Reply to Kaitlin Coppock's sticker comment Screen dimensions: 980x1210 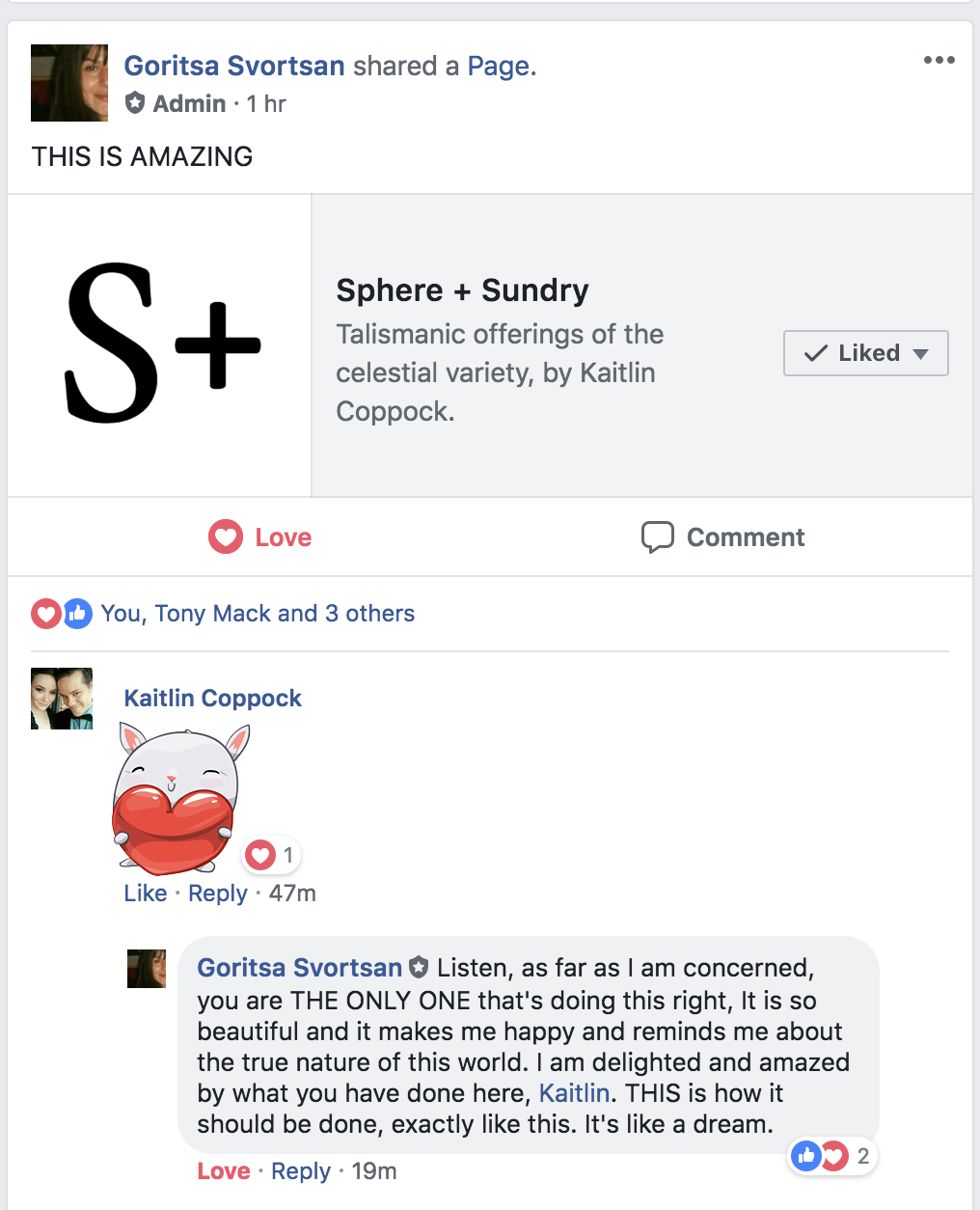pyautogui.click(x=218, y=894)
